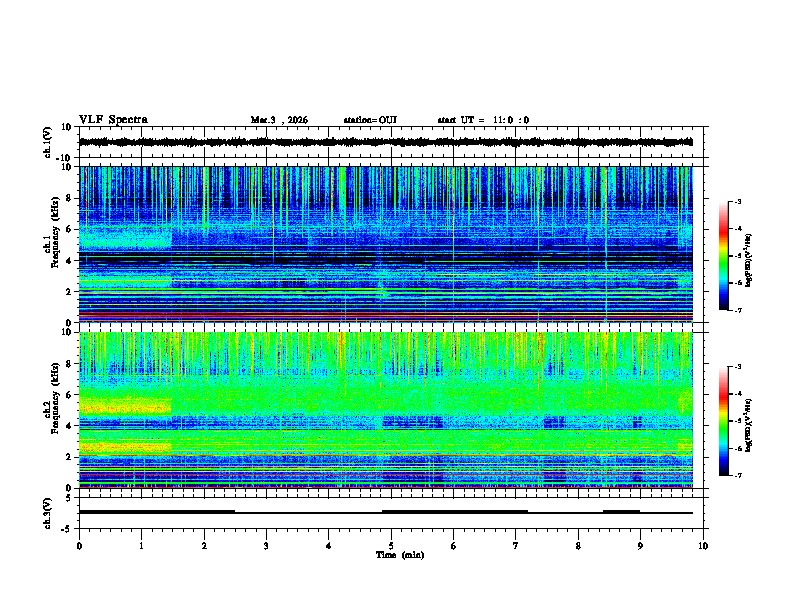792x612 pixels.
Task: Click the "station=OUI" header label
Action: coord(370,120)
